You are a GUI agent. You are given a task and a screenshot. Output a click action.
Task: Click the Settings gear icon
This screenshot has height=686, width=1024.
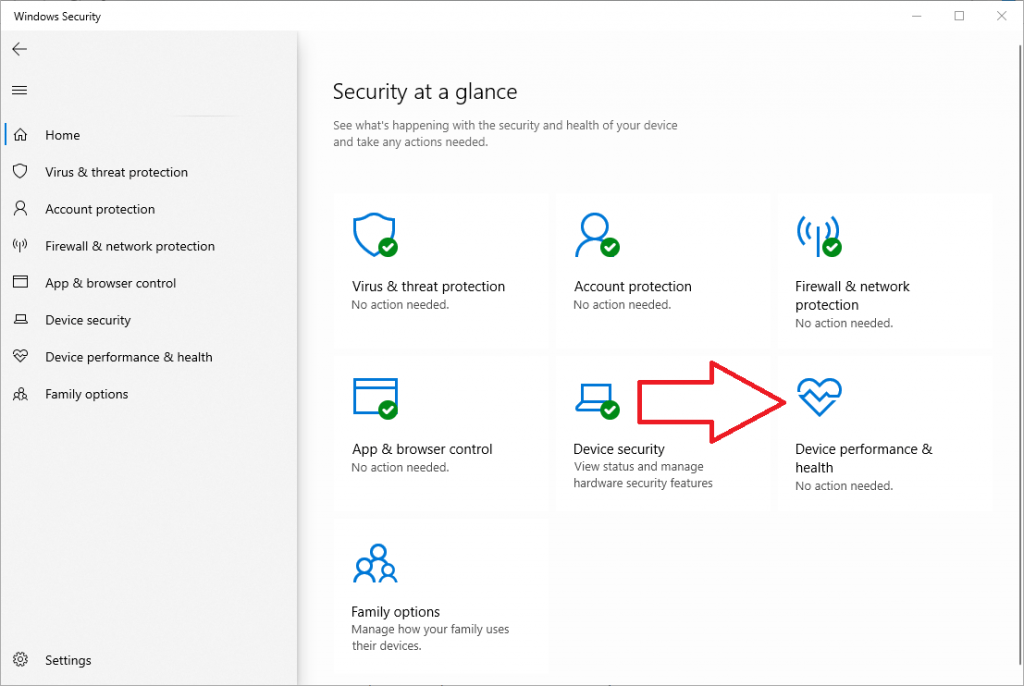click(x=20, y=659)
